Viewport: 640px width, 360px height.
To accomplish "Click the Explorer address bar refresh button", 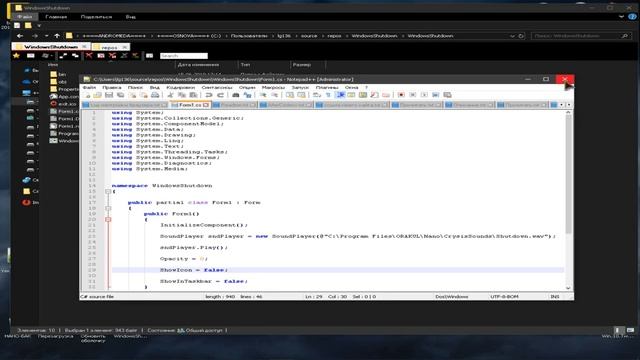I will click(521, 36).
